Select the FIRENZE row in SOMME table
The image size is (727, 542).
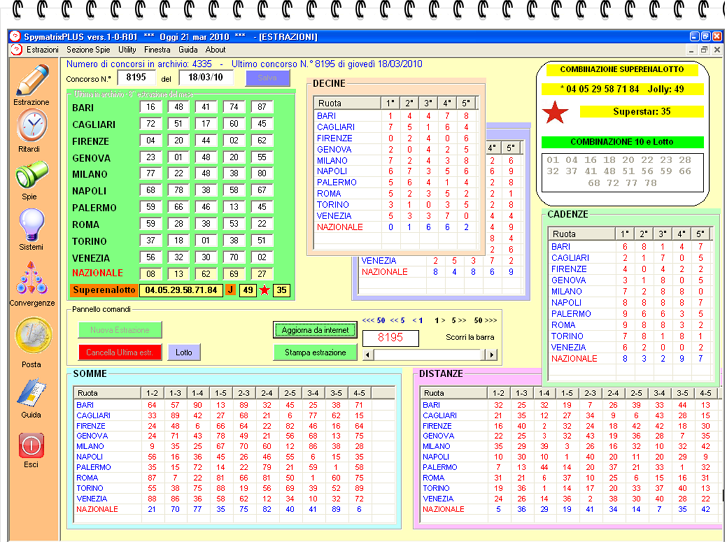pos(234,426)
